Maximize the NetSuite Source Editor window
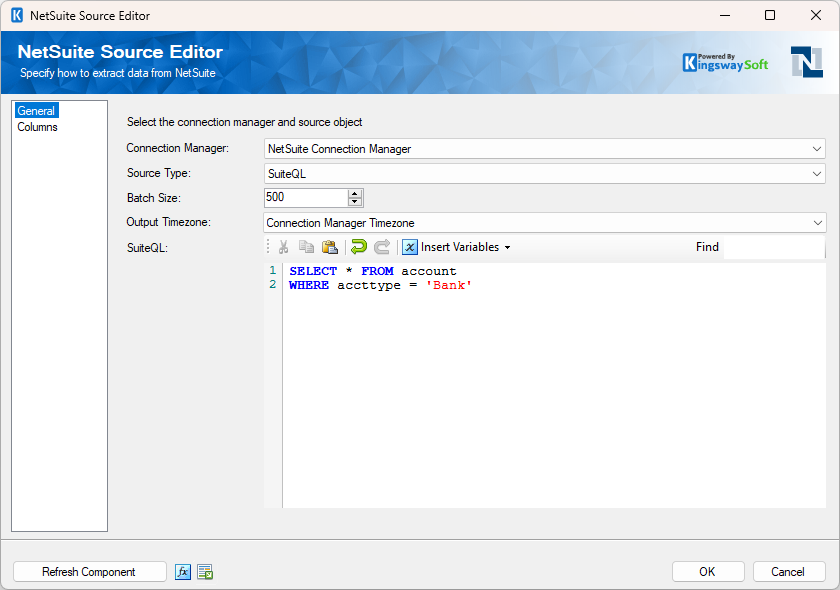 coord(770,15)
